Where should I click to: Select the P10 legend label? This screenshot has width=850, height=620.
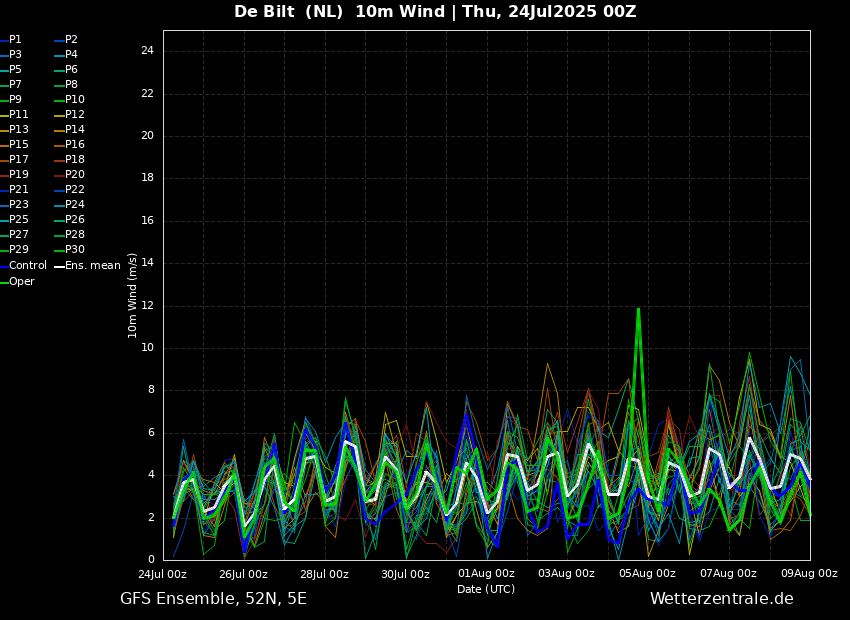pyautogui.click(x=74, y=100)
